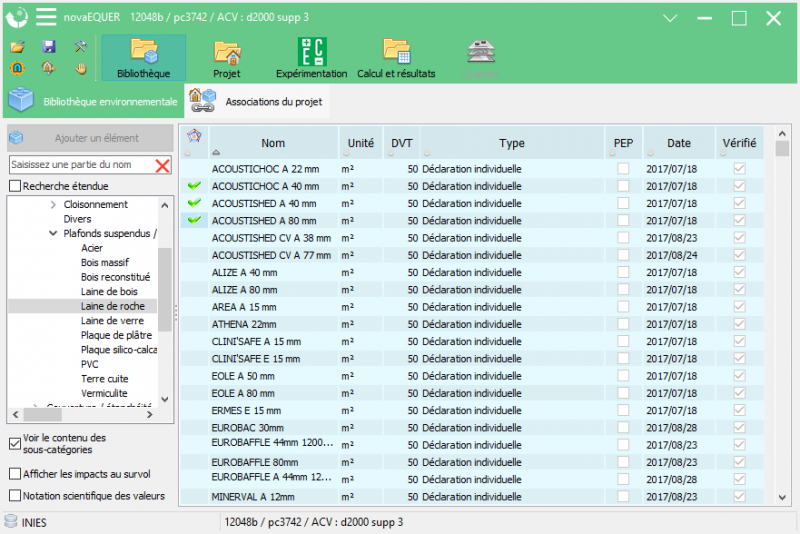
Task: Expand the Cloisonnement tree node
Action: 53,205
